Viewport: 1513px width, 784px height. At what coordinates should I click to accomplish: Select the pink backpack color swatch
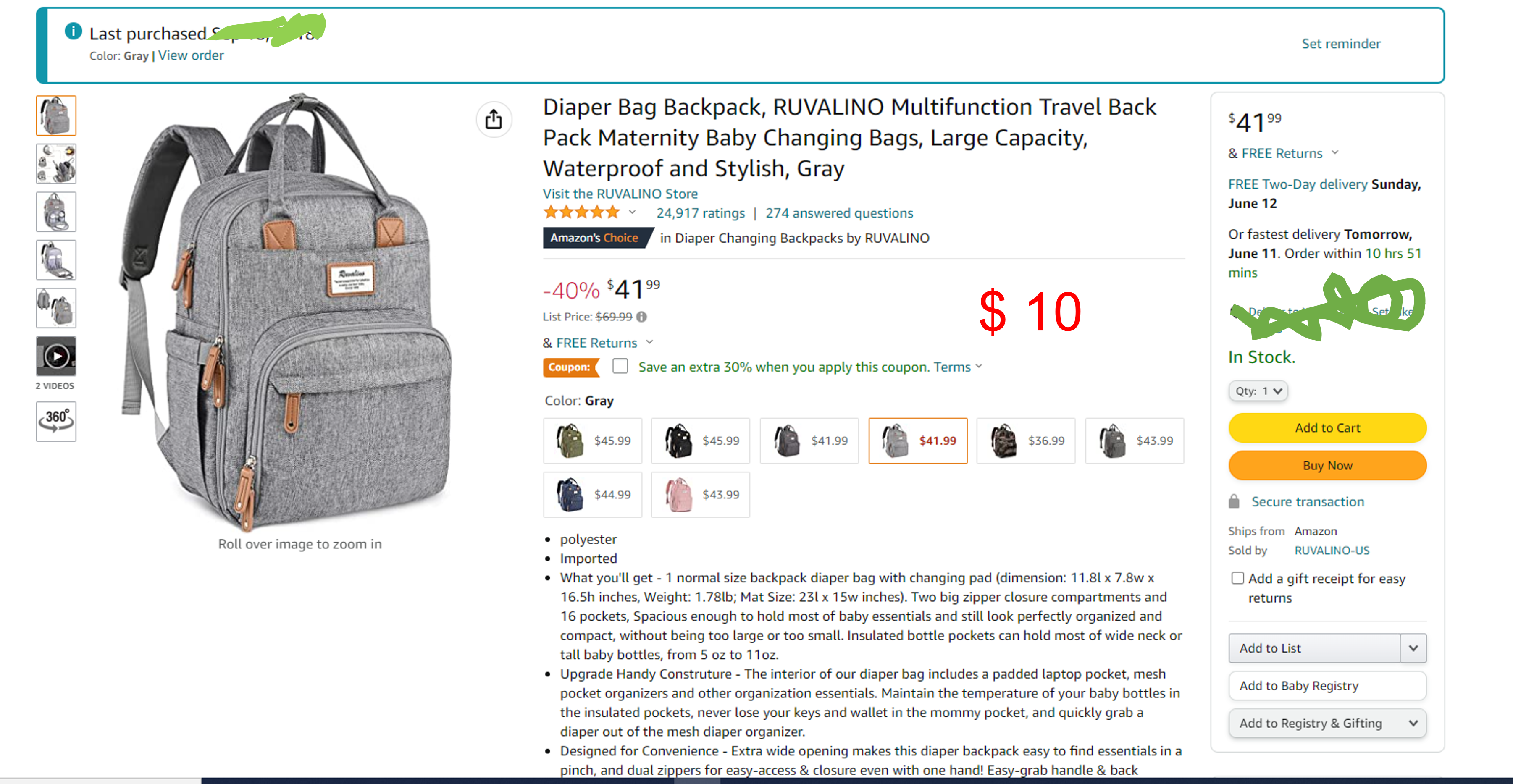point(700,495)
